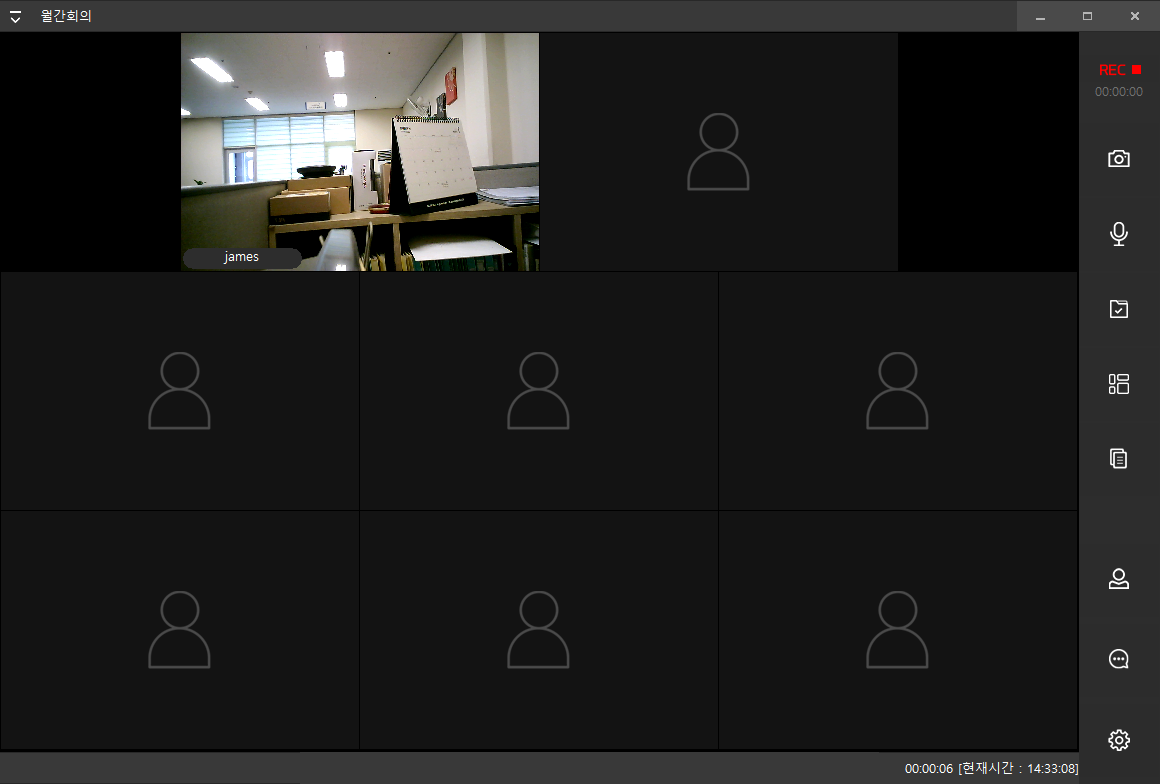Maximize the meeting window
1160x784 pixels.
(x=1088, y=16)
